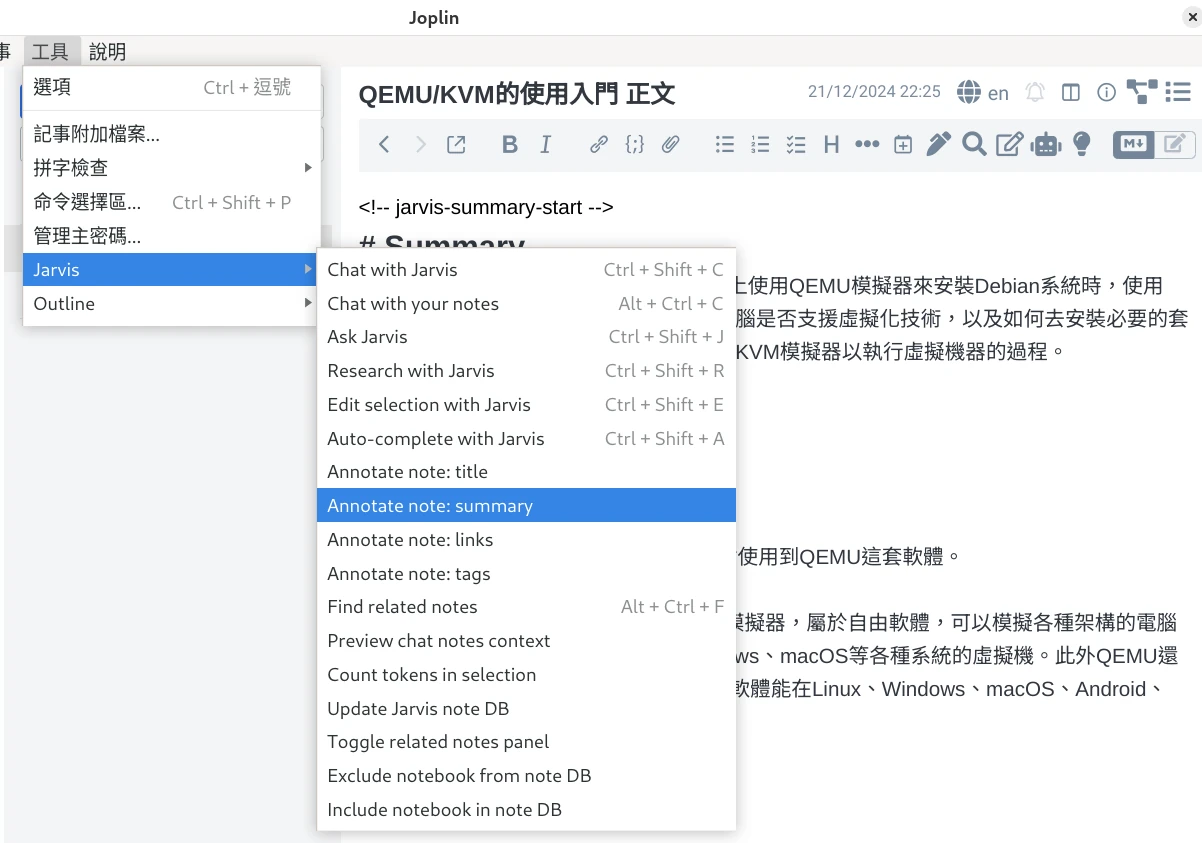
Task: Click the Jarvis lightbulb hint icon
Action: pyautogui.click(x=1083, y=145)
